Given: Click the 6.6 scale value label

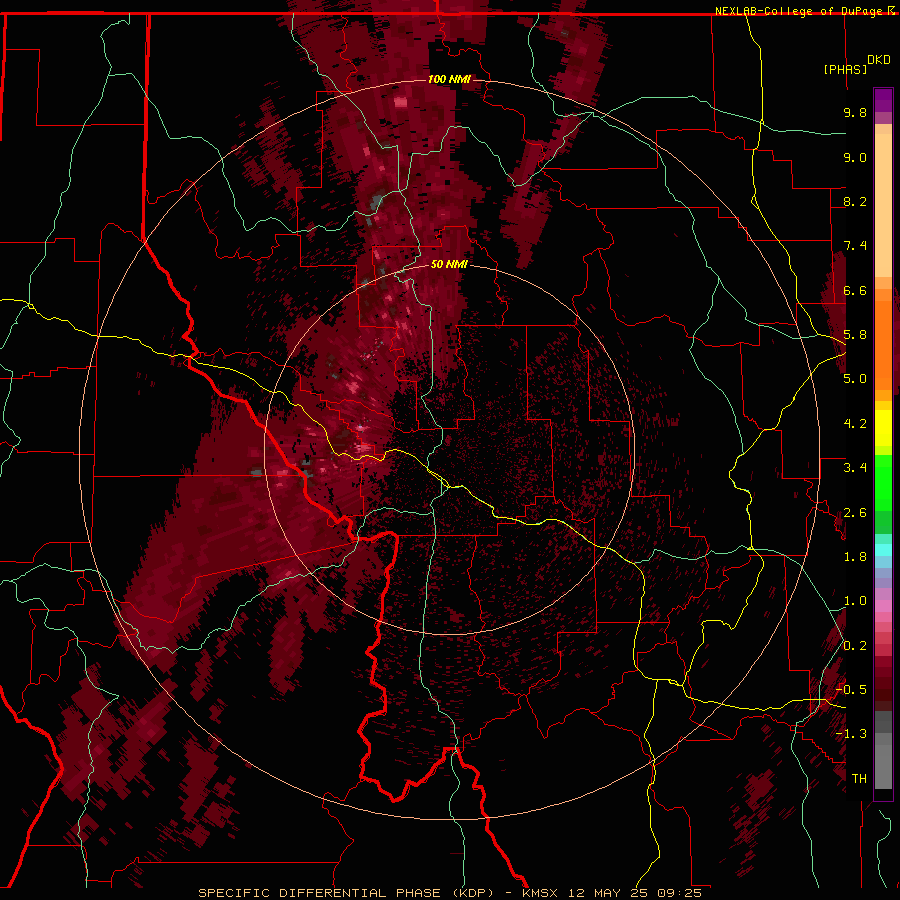Looking at the screenshot, I should coord(855,290).
